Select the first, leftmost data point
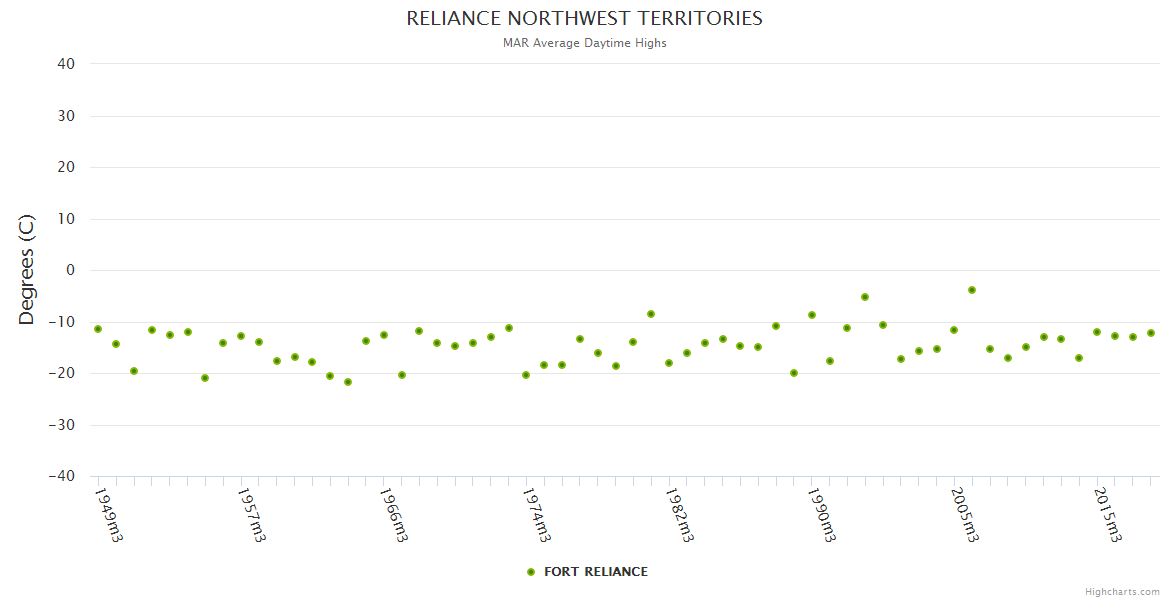1170x600 pixels. coord(98,329)
